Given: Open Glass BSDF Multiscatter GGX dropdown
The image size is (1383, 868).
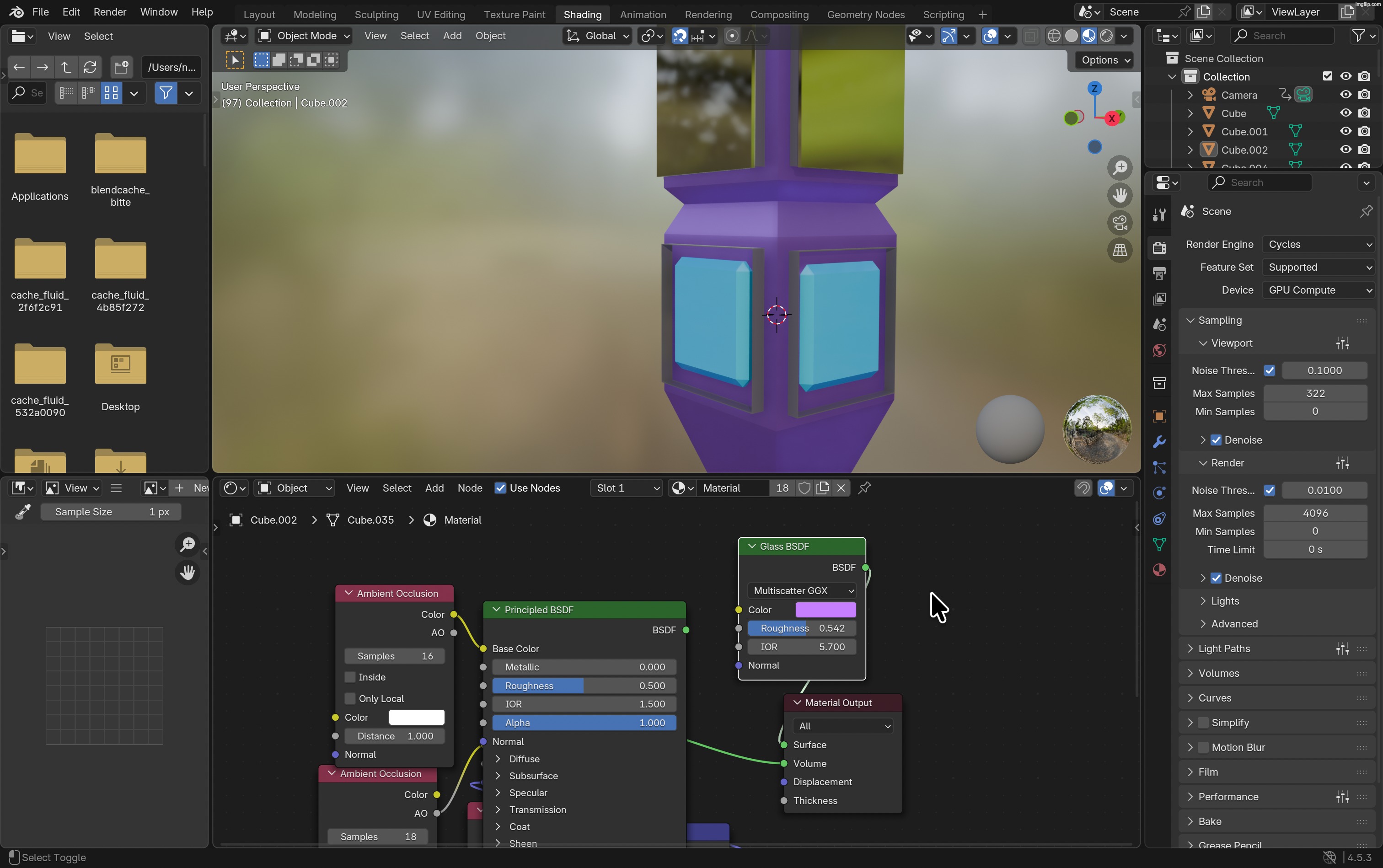Looking at the screenshot, I should (801, 591).
